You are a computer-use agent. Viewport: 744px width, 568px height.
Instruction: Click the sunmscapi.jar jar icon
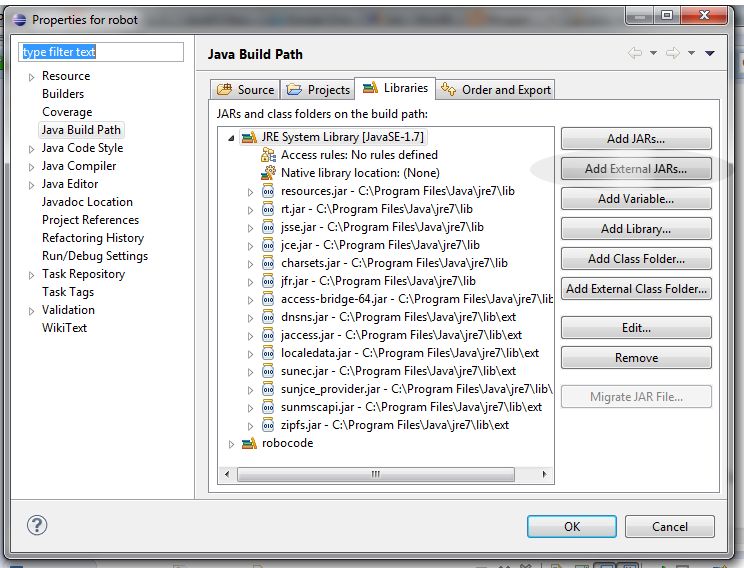coord(268,407)
